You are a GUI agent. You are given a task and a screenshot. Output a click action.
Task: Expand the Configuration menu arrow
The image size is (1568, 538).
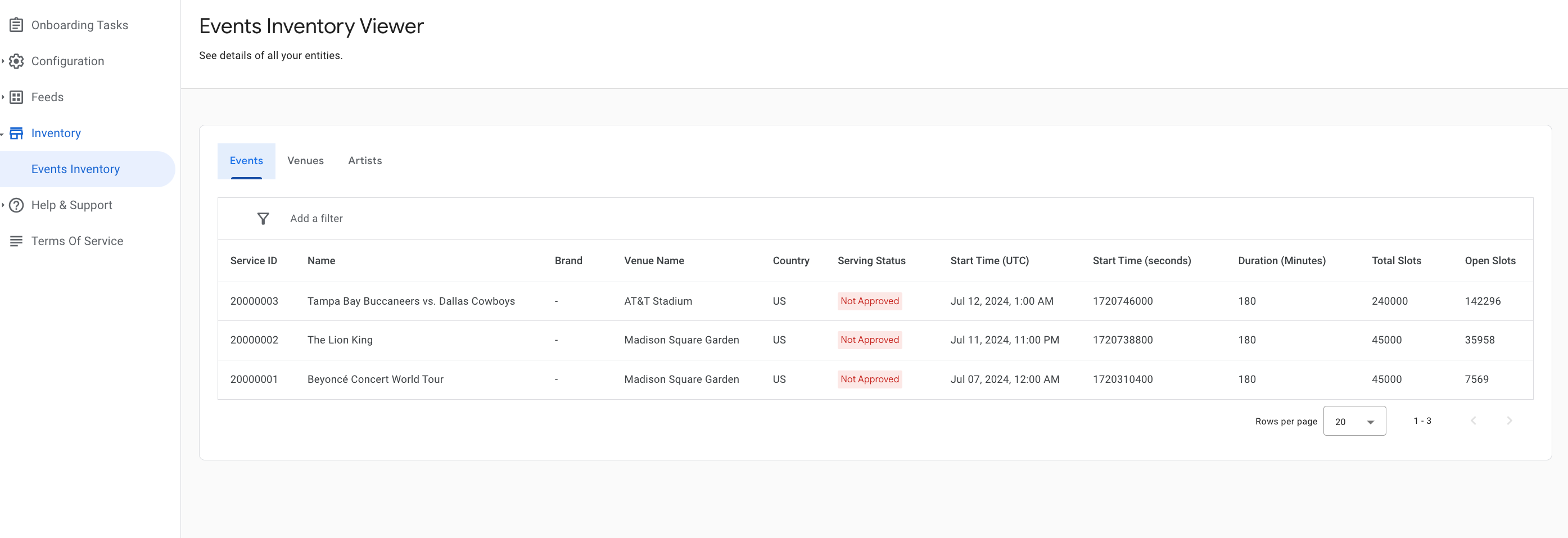point(3,61)
